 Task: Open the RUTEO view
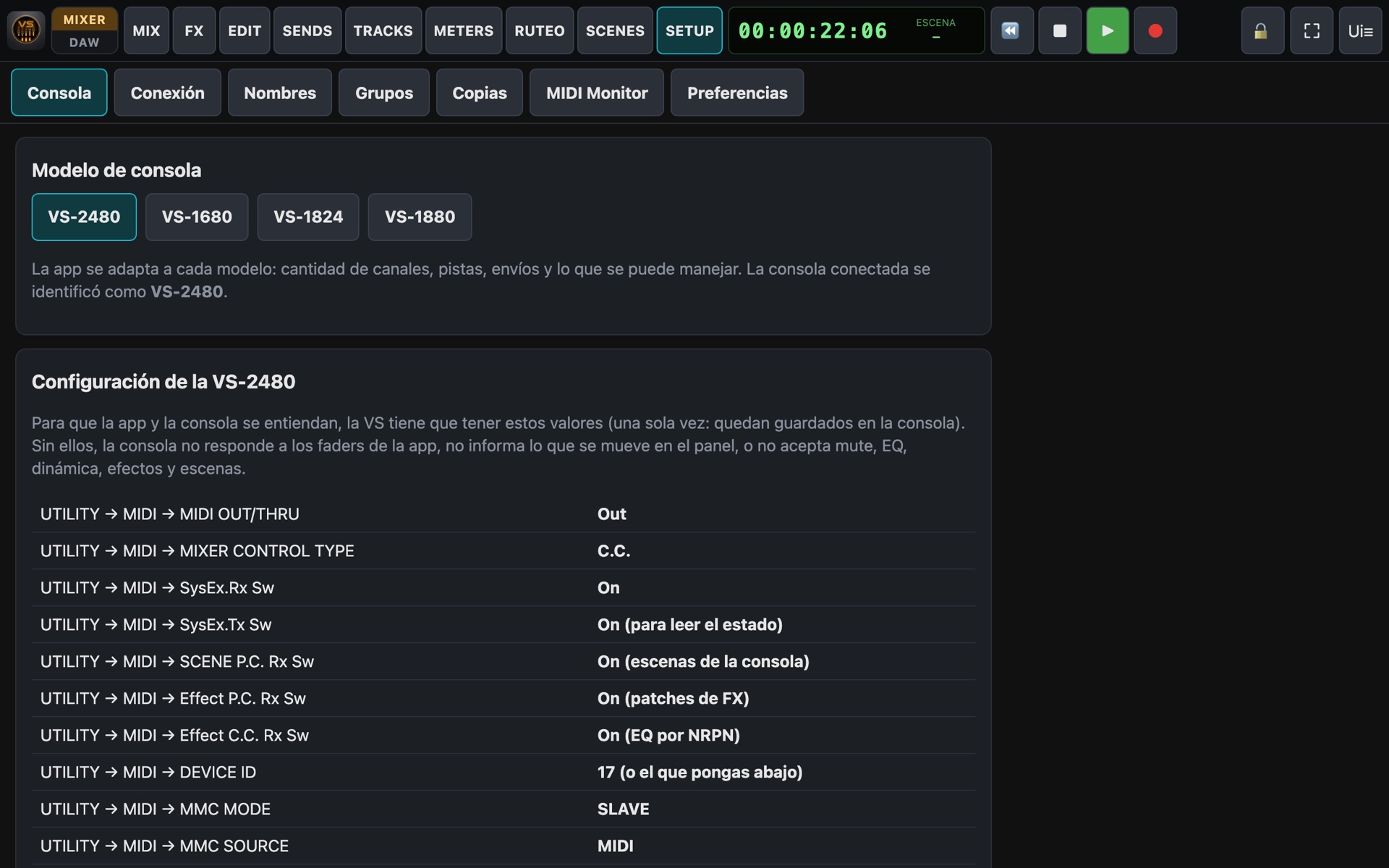pyautogui.click(x=540, y=30)
